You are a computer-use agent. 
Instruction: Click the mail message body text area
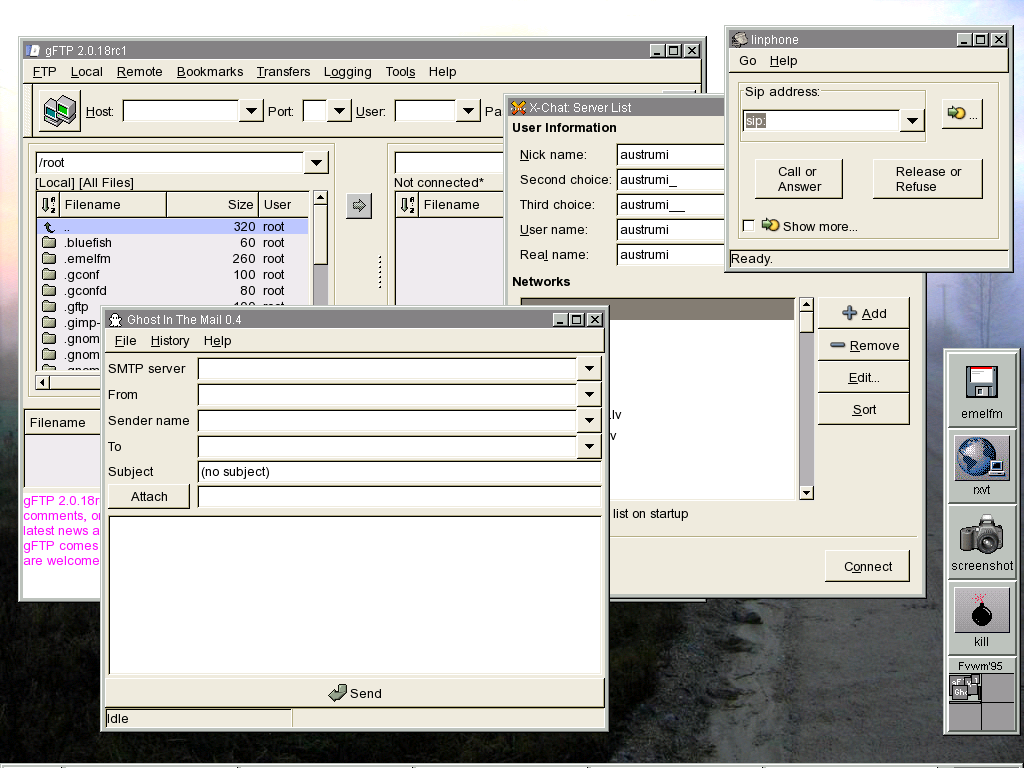pyautogui.click(x=355, y=595)
